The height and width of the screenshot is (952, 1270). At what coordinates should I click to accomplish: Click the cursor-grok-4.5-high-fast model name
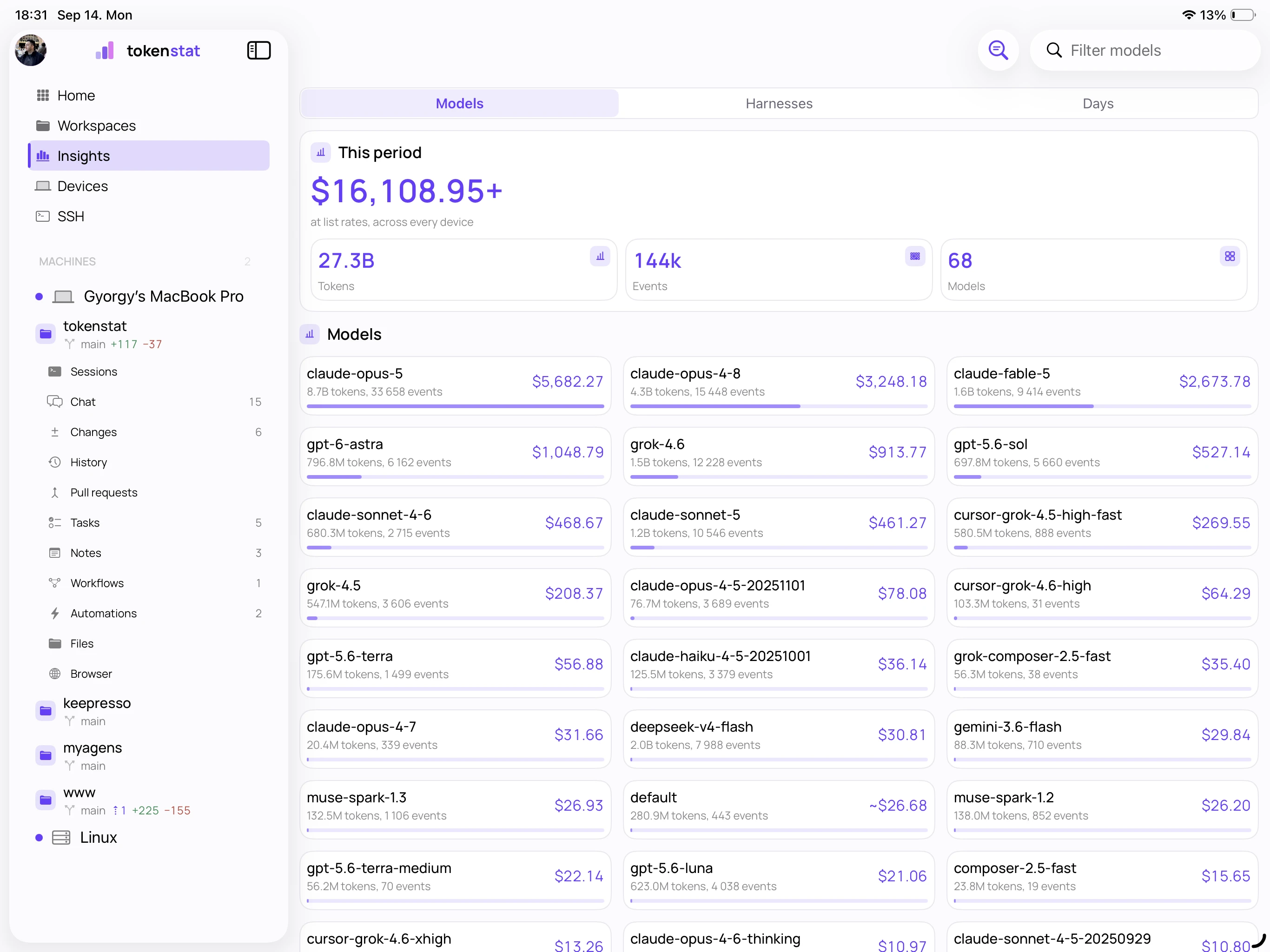(x=1037, y=515)
